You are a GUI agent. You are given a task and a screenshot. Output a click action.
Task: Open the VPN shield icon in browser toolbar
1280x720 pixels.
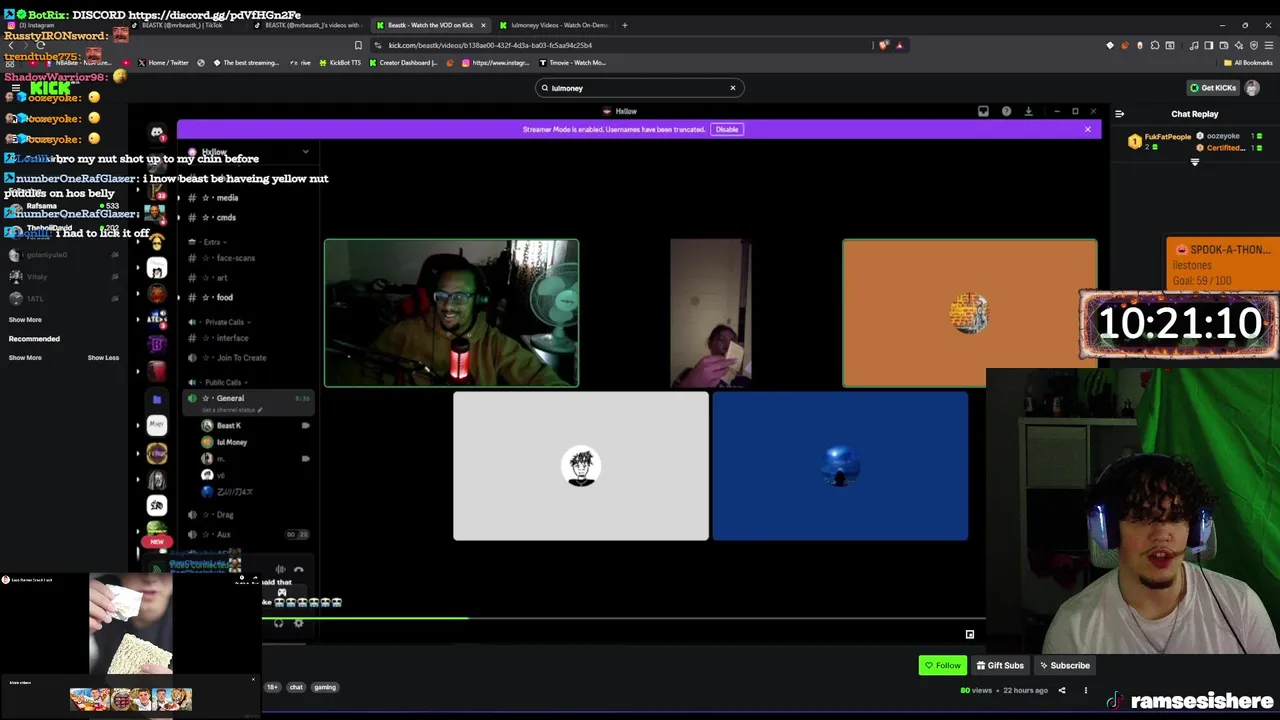[1254, 45]
